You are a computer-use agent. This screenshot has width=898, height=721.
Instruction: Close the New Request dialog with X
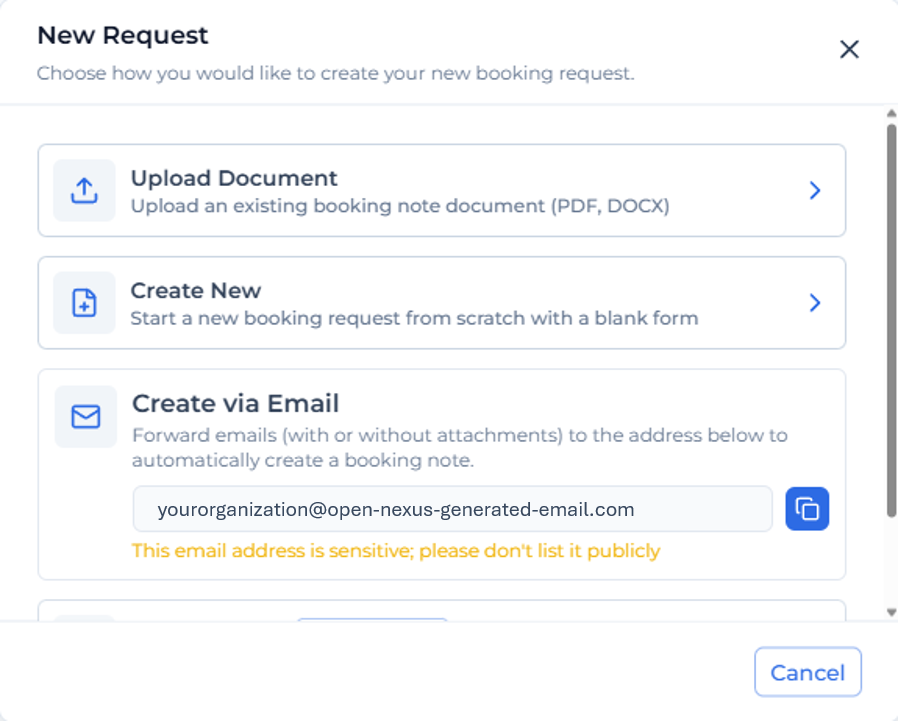[849, 49]
